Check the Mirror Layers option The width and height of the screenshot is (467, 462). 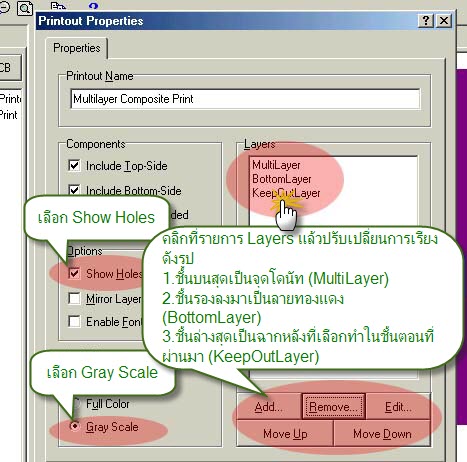tap(74, 298)
